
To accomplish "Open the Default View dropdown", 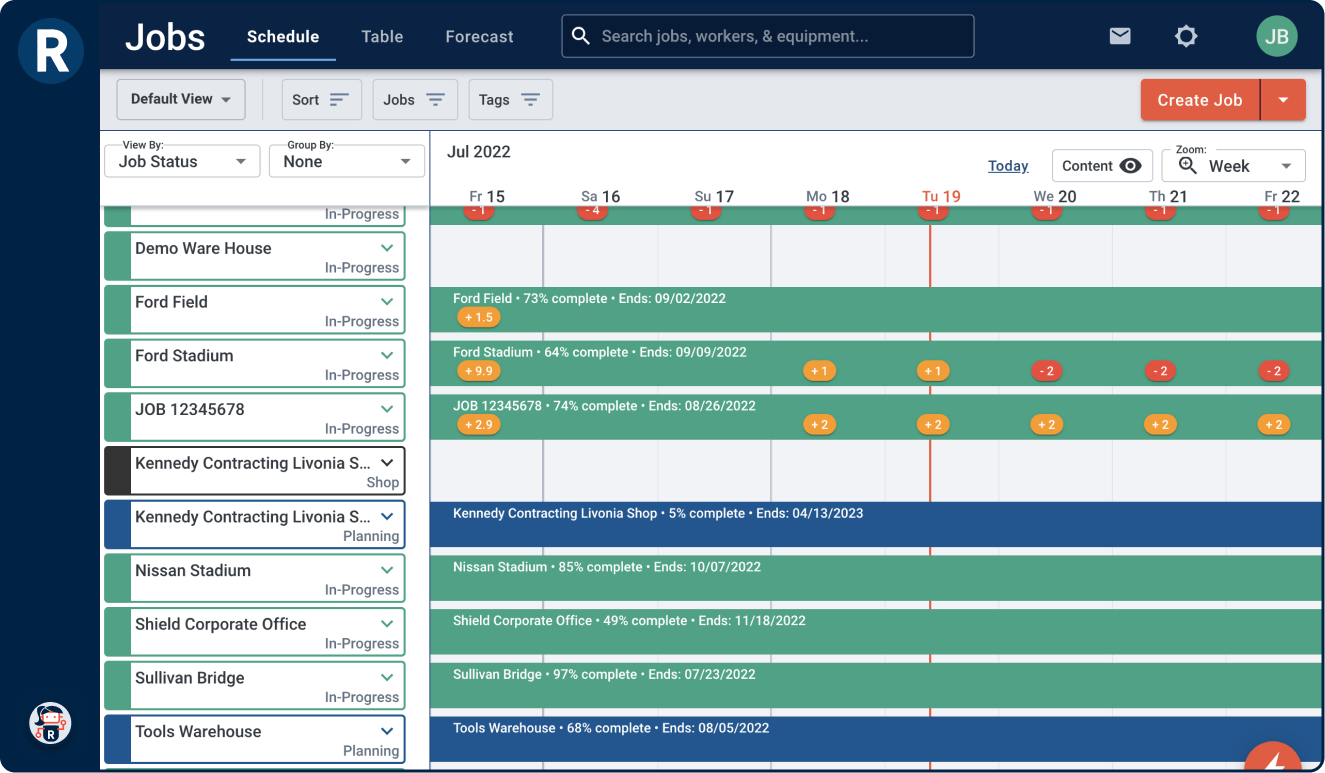I will [181, 99].
